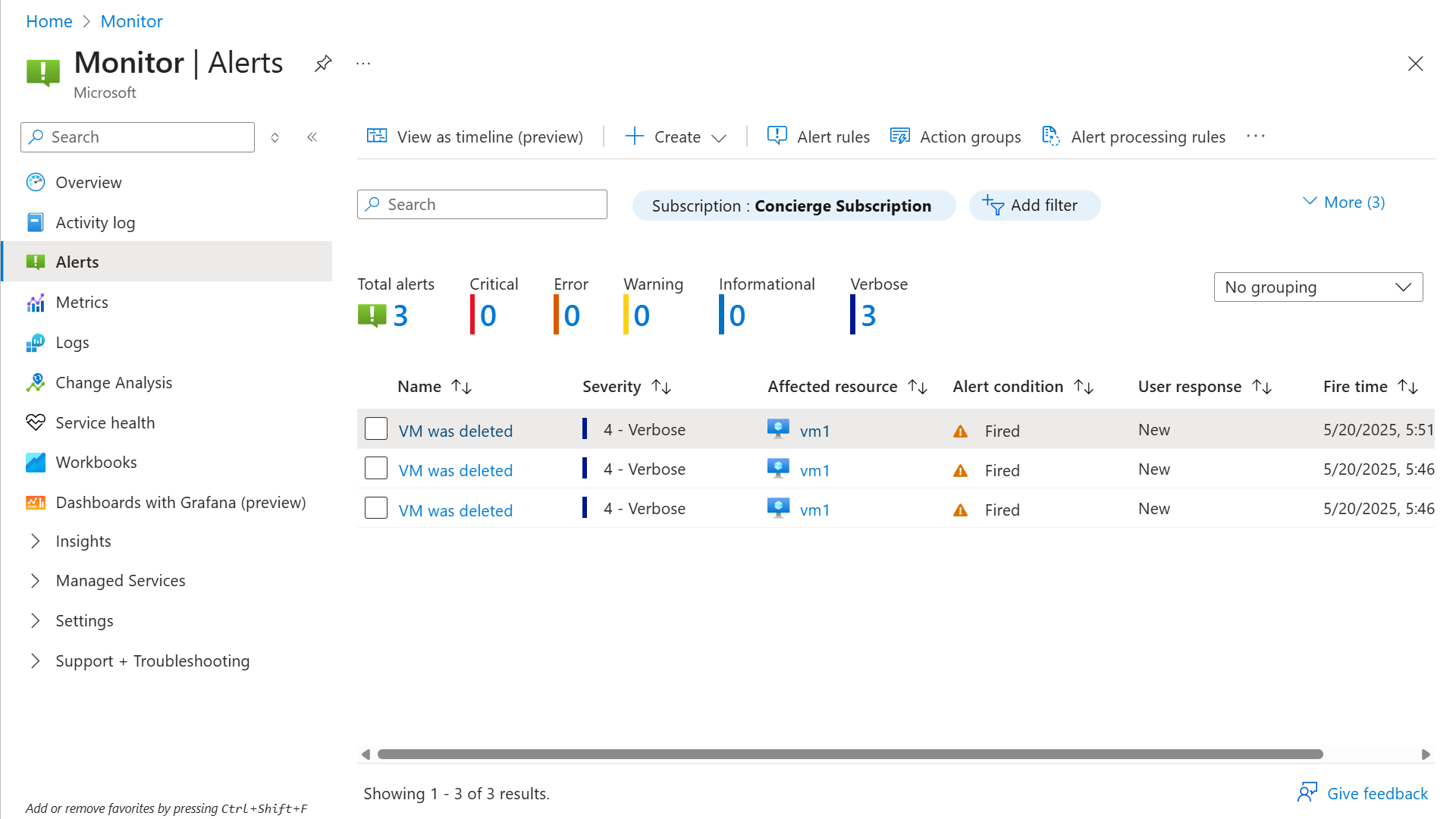Click the Give feedback person icon
The width and height of the screenshot is (1456, 819).
point(1307,792)
